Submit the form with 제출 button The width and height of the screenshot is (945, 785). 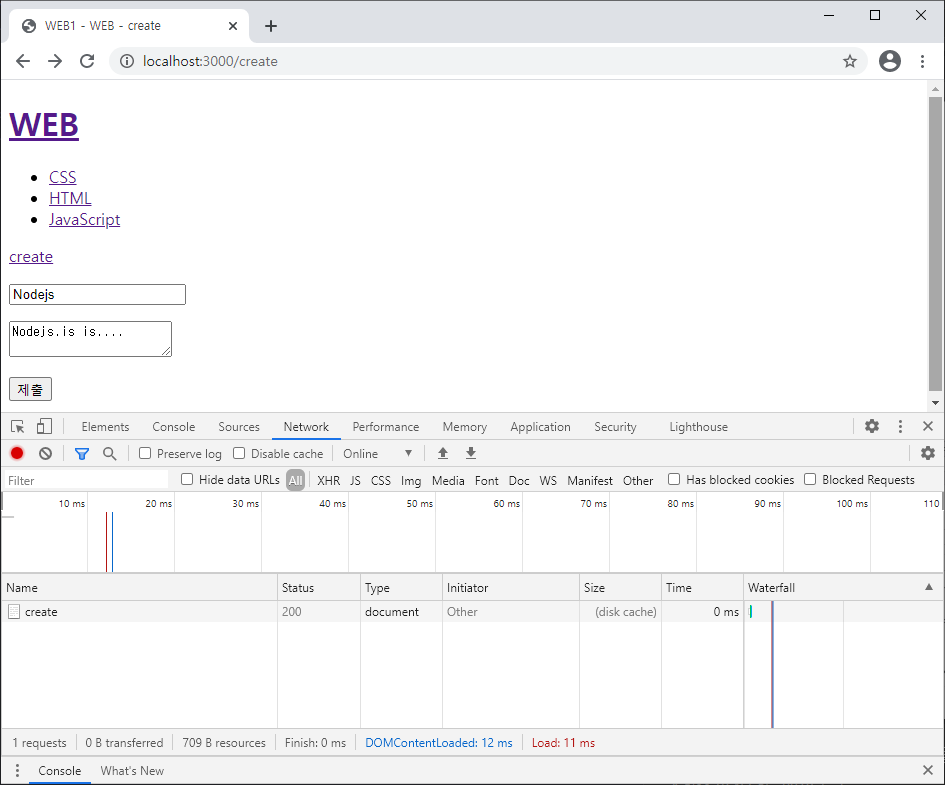(30, 389)
